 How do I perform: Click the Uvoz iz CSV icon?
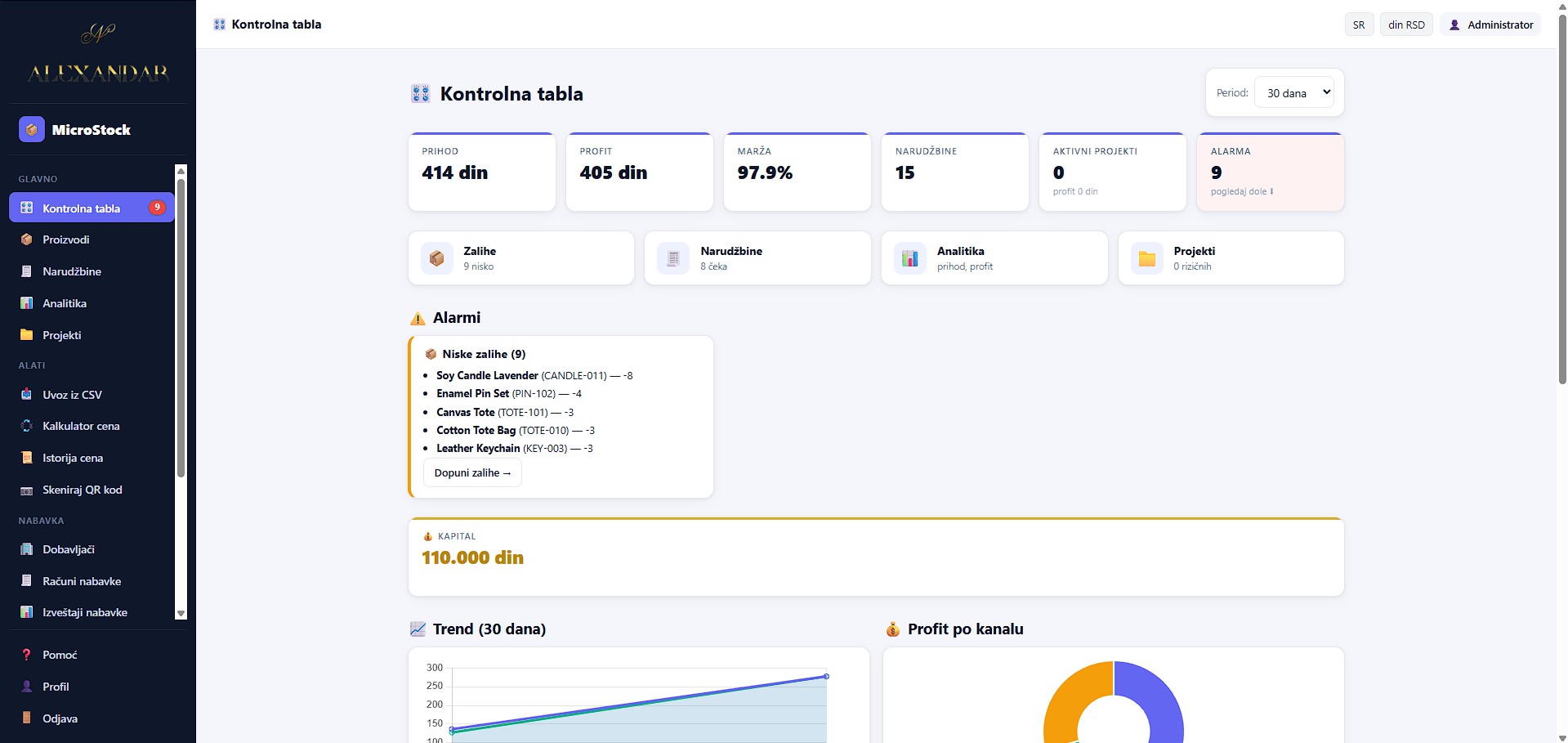[27, 395]
